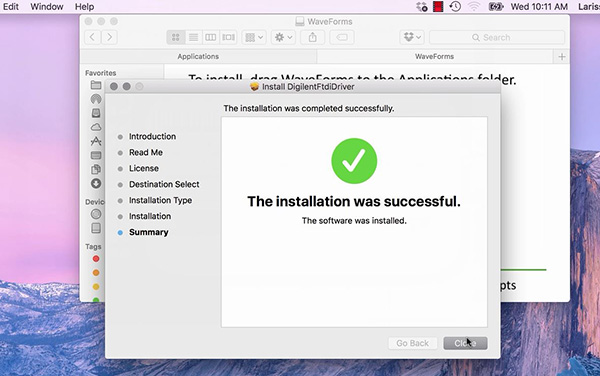Select the Installation step label
The width and height of the screenshot is (600, 376).
(150, 216)
